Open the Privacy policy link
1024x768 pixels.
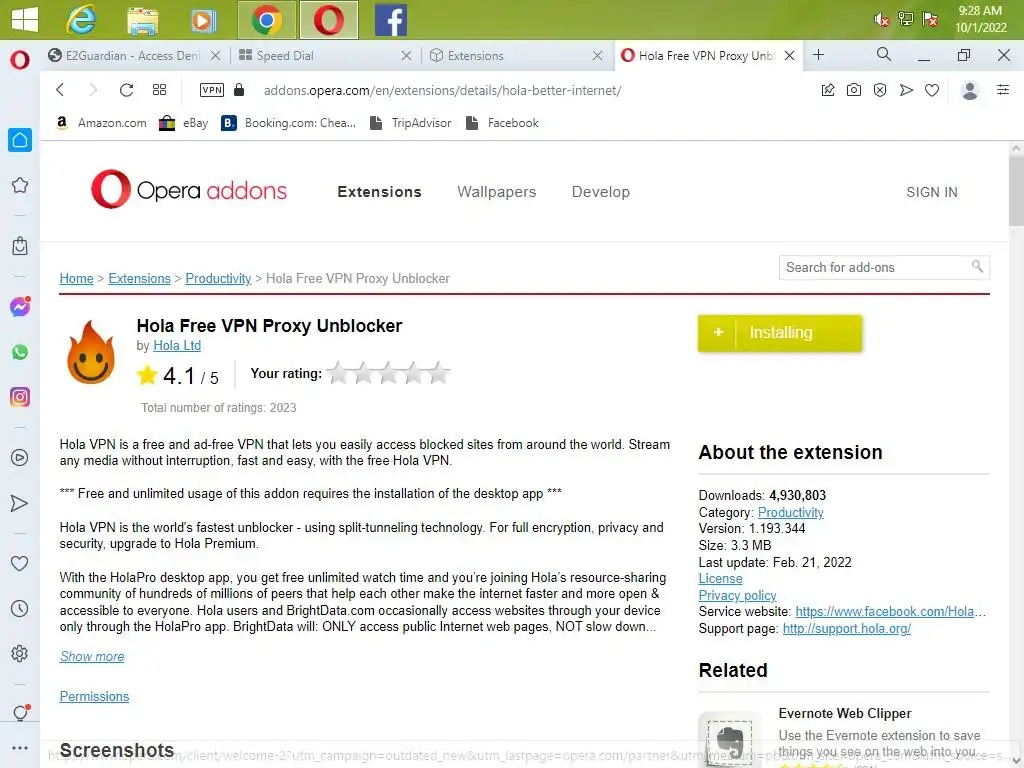737,595
